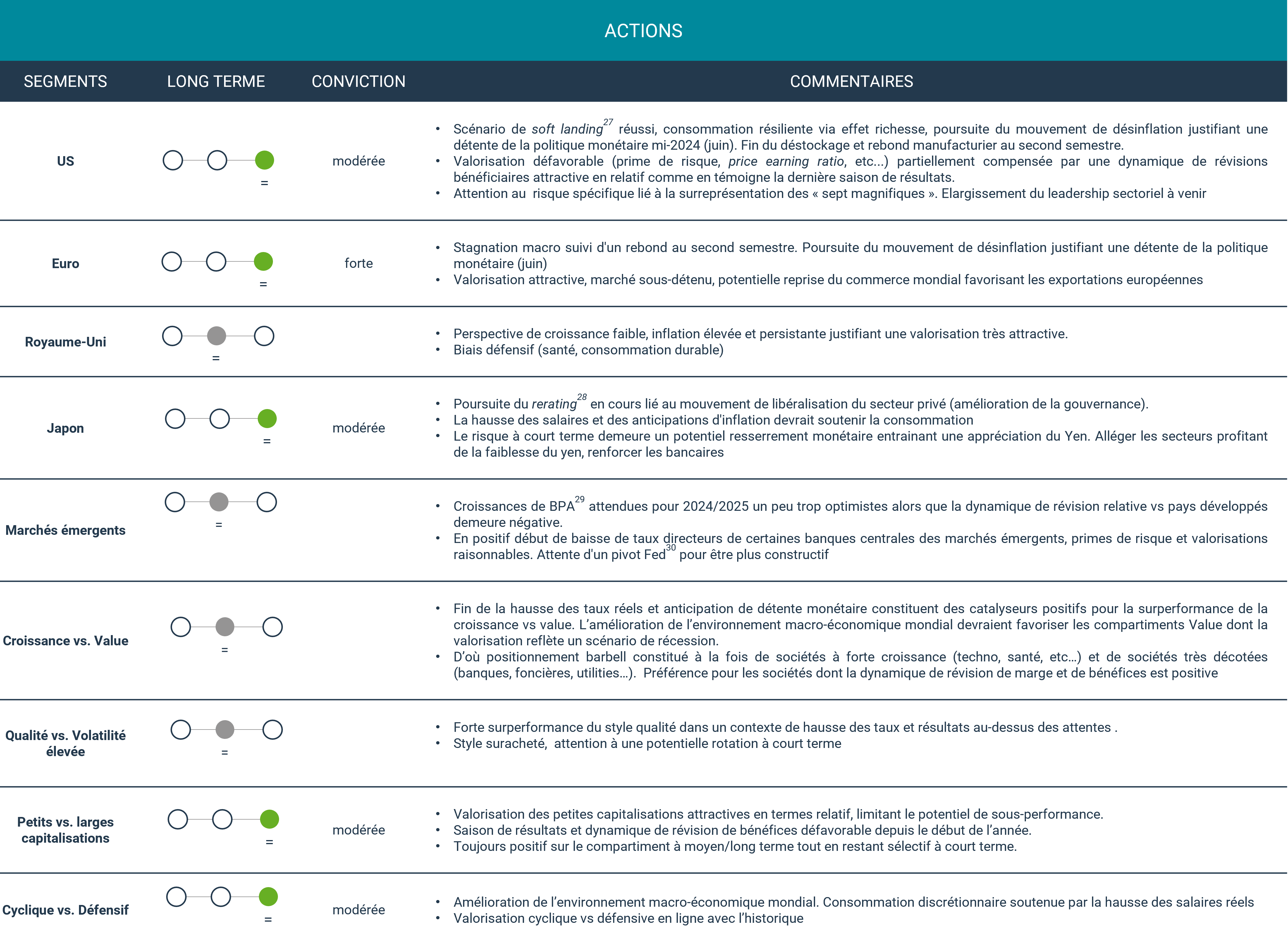Select the gray middle circle for Royaume-Uni
Image resolution: width=1288 pixels, height=950 pixels.
(x=216, y=336)
